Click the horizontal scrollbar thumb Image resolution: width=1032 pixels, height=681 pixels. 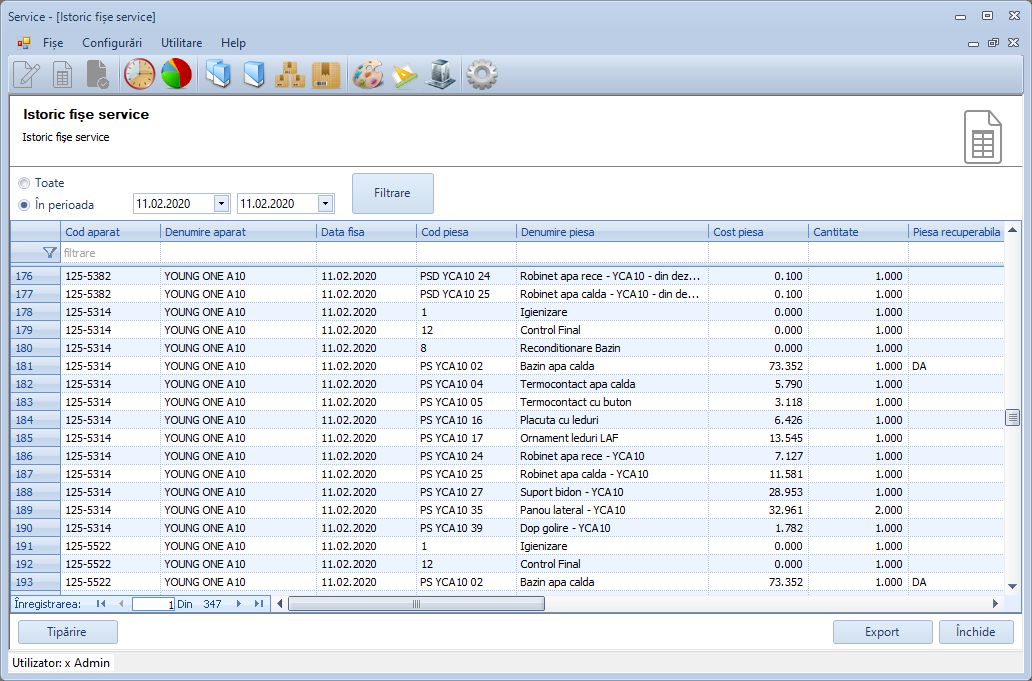(416, 604)
